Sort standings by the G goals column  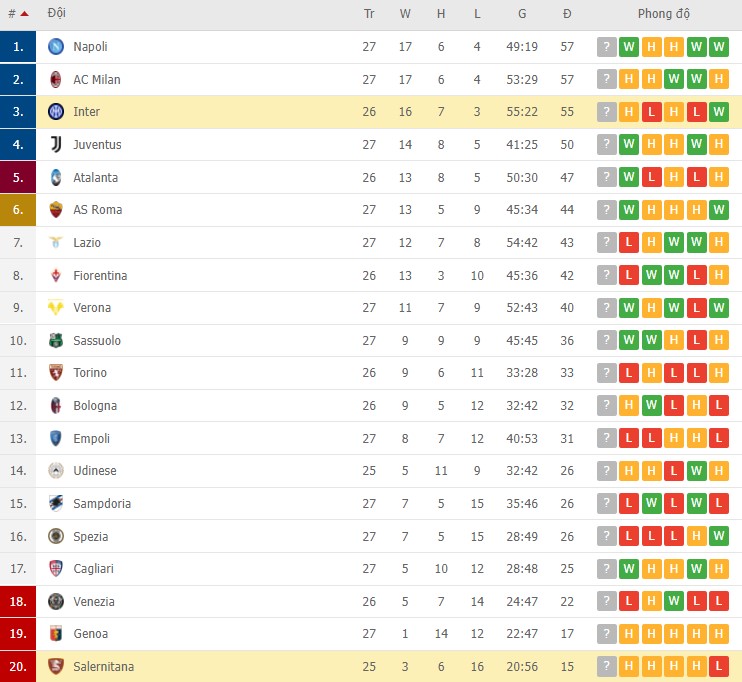click(x=522, y=14)
